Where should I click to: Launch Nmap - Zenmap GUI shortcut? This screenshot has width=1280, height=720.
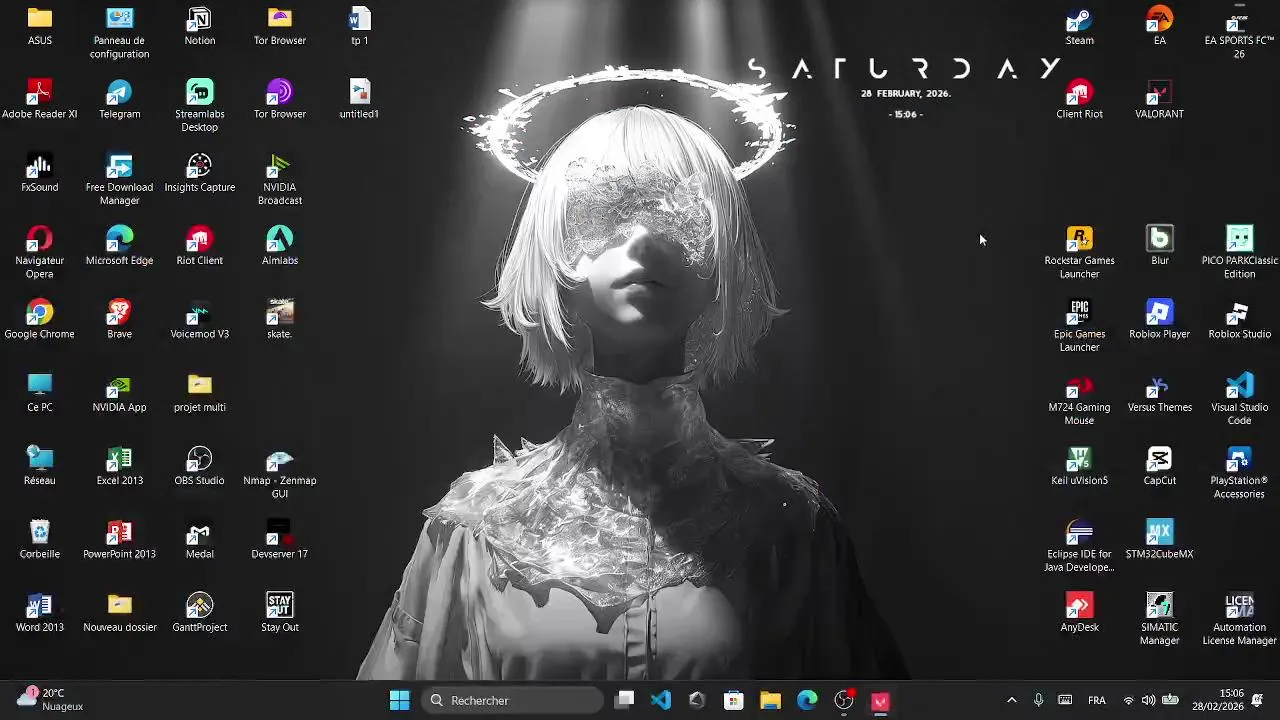(279, 472)
